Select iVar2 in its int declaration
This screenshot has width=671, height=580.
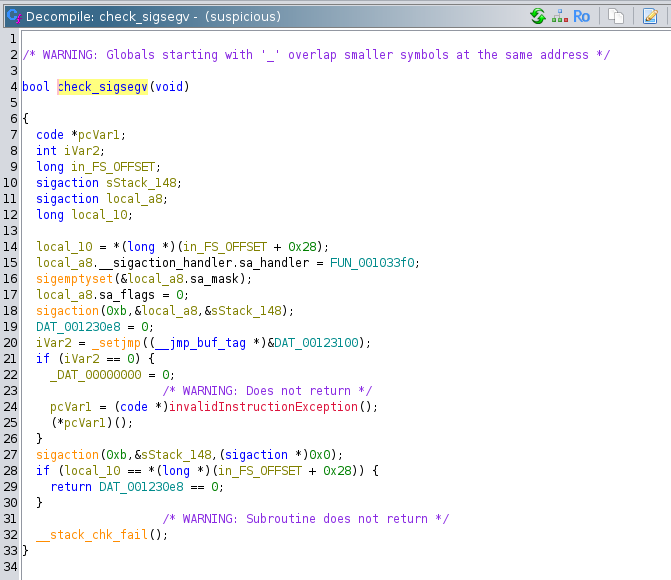pyautogui.click(x=82, y=151)
